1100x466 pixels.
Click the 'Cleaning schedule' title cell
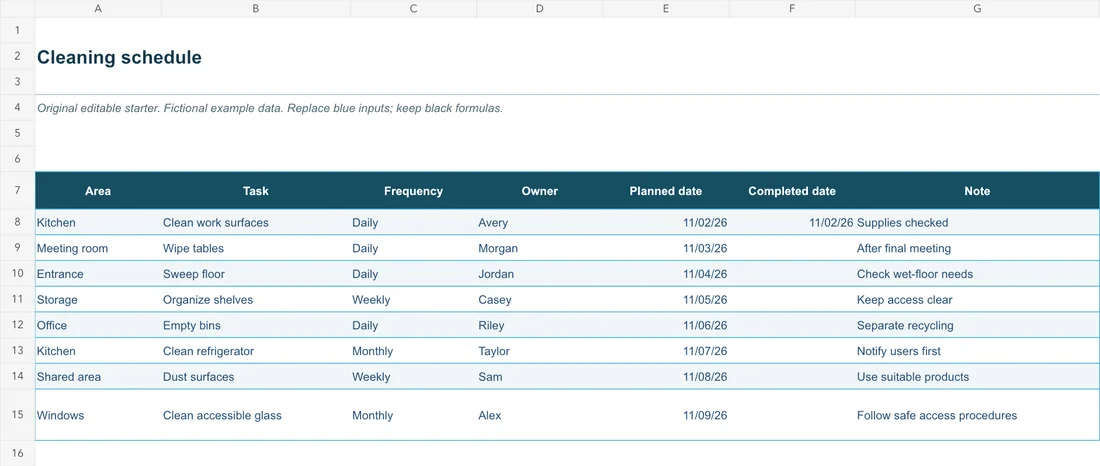pyautogui.click(x=119, y=57)
